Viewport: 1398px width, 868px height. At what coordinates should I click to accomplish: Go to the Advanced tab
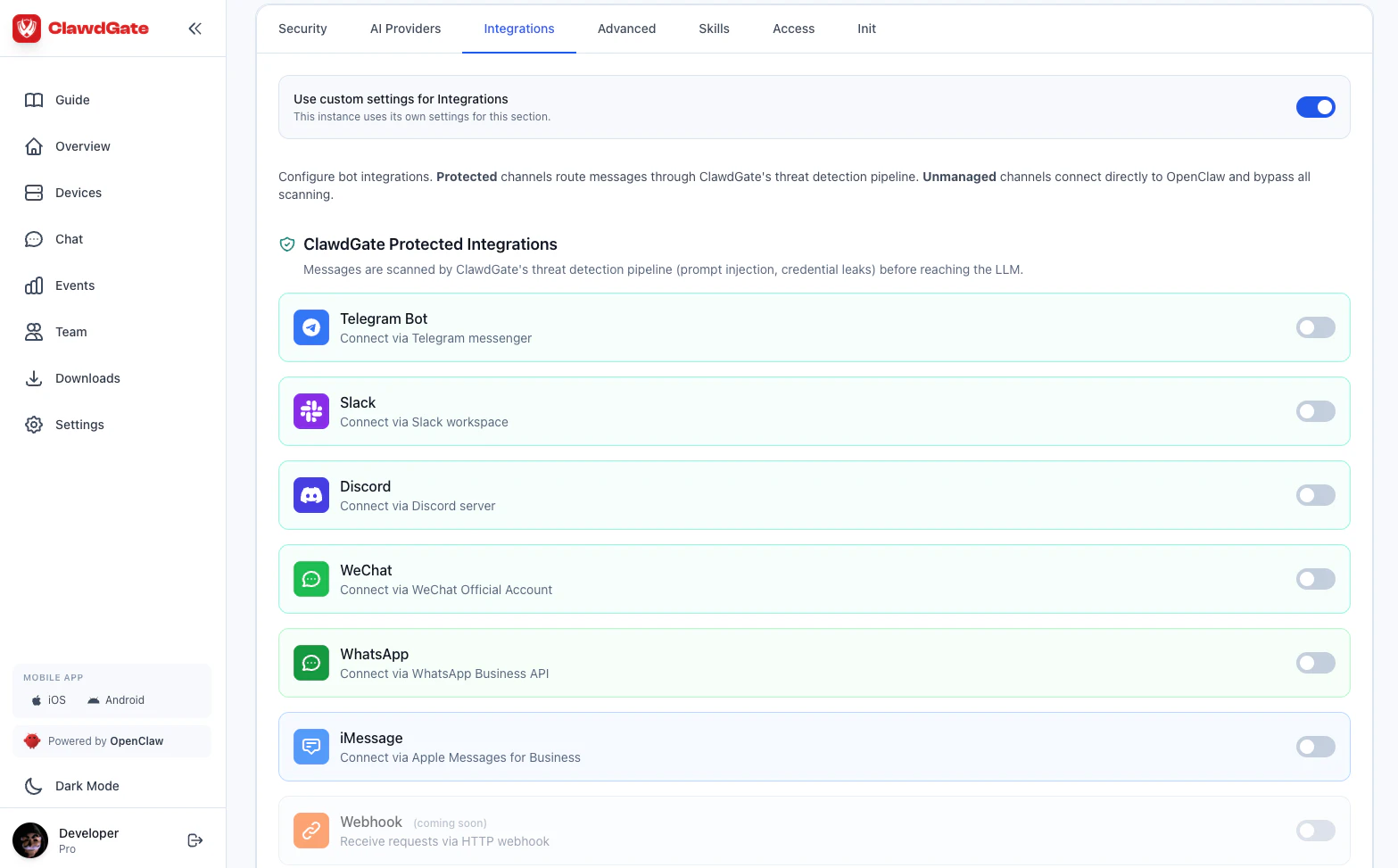tap(626, 29)
